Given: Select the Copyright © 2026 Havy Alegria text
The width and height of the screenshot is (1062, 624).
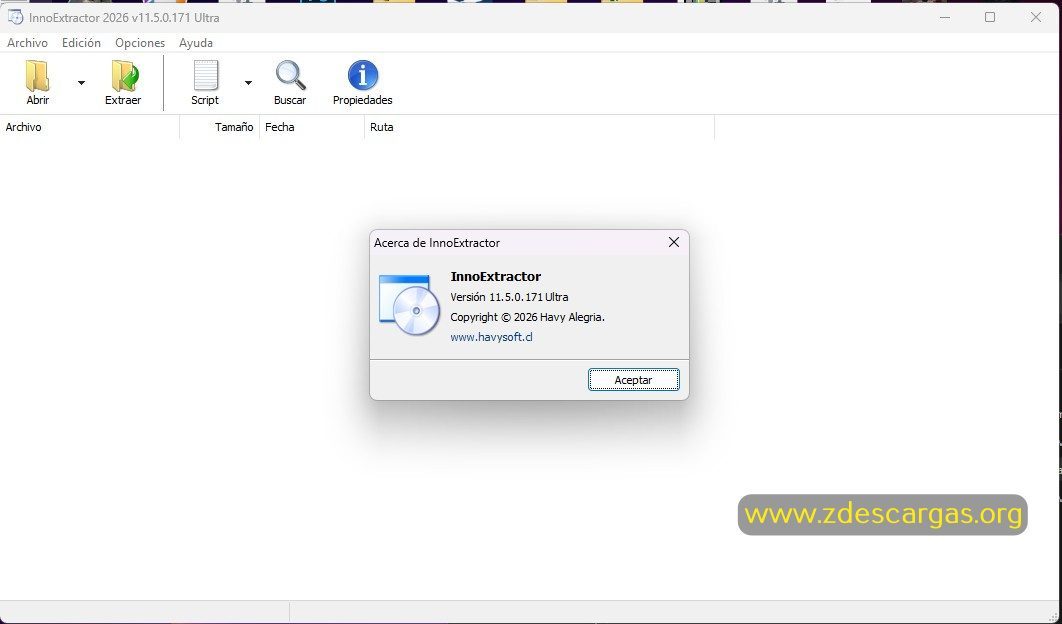Looking at the screenshot, I should click(x=528, y=317).
